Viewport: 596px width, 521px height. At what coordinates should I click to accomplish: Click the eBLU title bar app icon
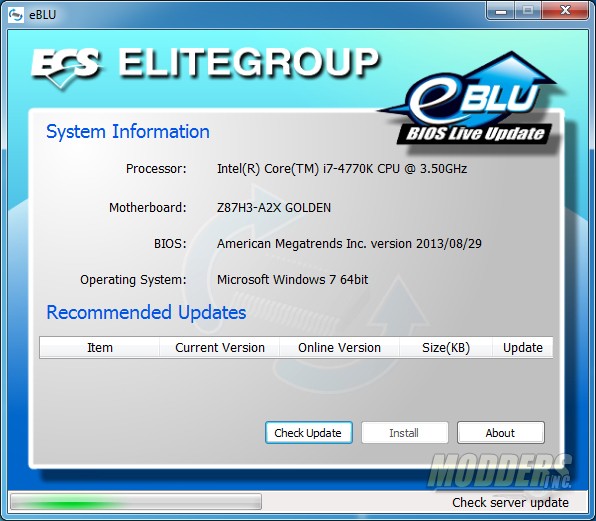click(x=16, y=14)
